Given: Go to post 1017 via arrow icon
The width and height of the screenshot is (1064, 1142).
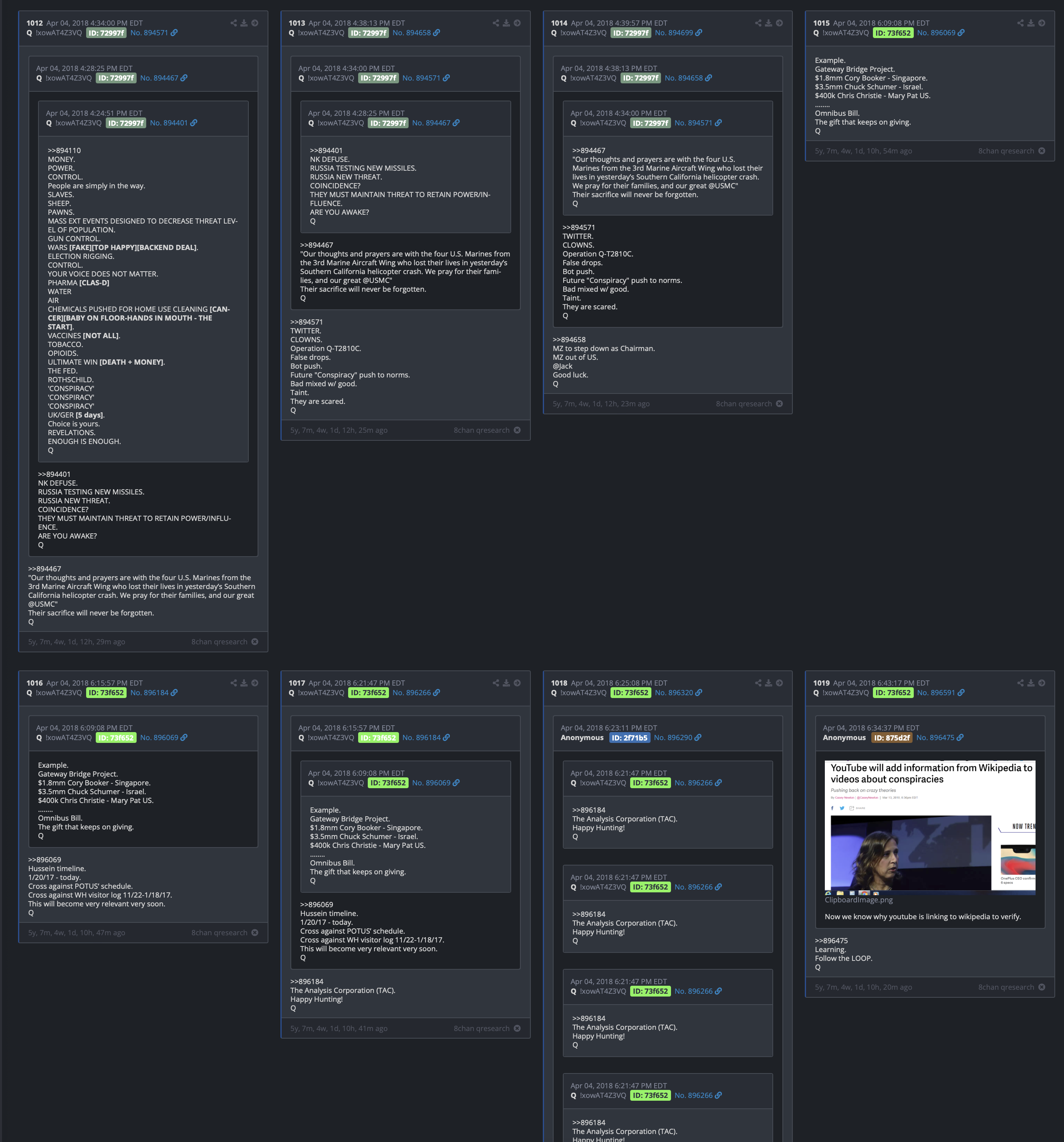Looking at the screenshot, I should 517,683.
